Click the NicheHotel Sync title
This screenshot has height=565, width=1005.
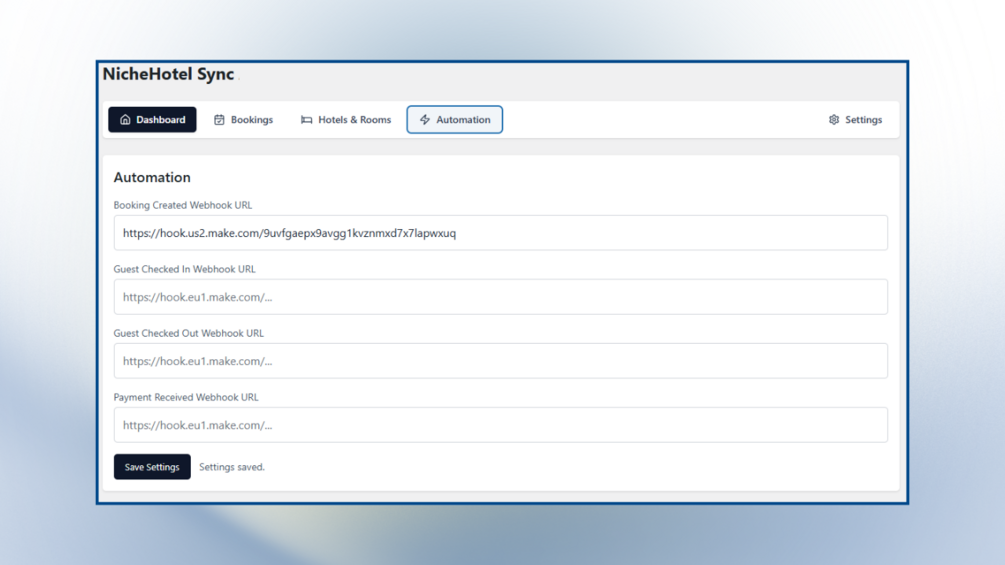coord(169,74)
